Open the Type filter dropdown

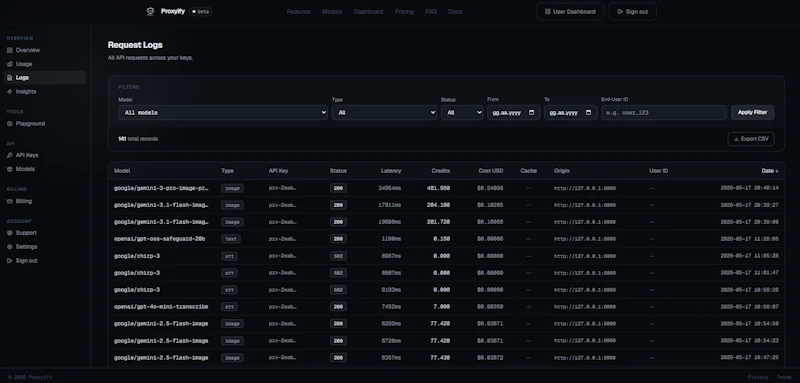pyautogui.click(x=384, y=113)
